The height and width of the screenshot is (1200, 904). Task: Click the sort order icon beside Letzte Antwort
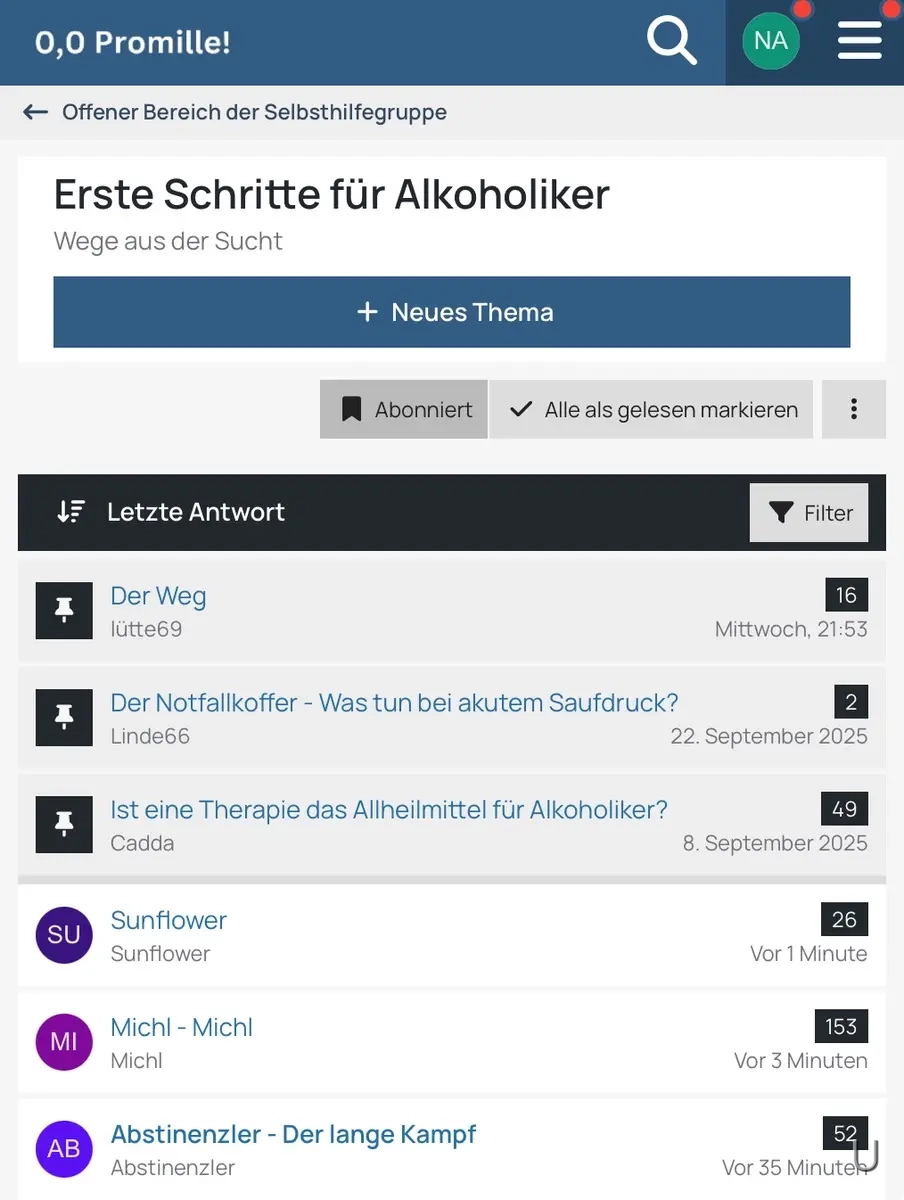tap(71, 512)
